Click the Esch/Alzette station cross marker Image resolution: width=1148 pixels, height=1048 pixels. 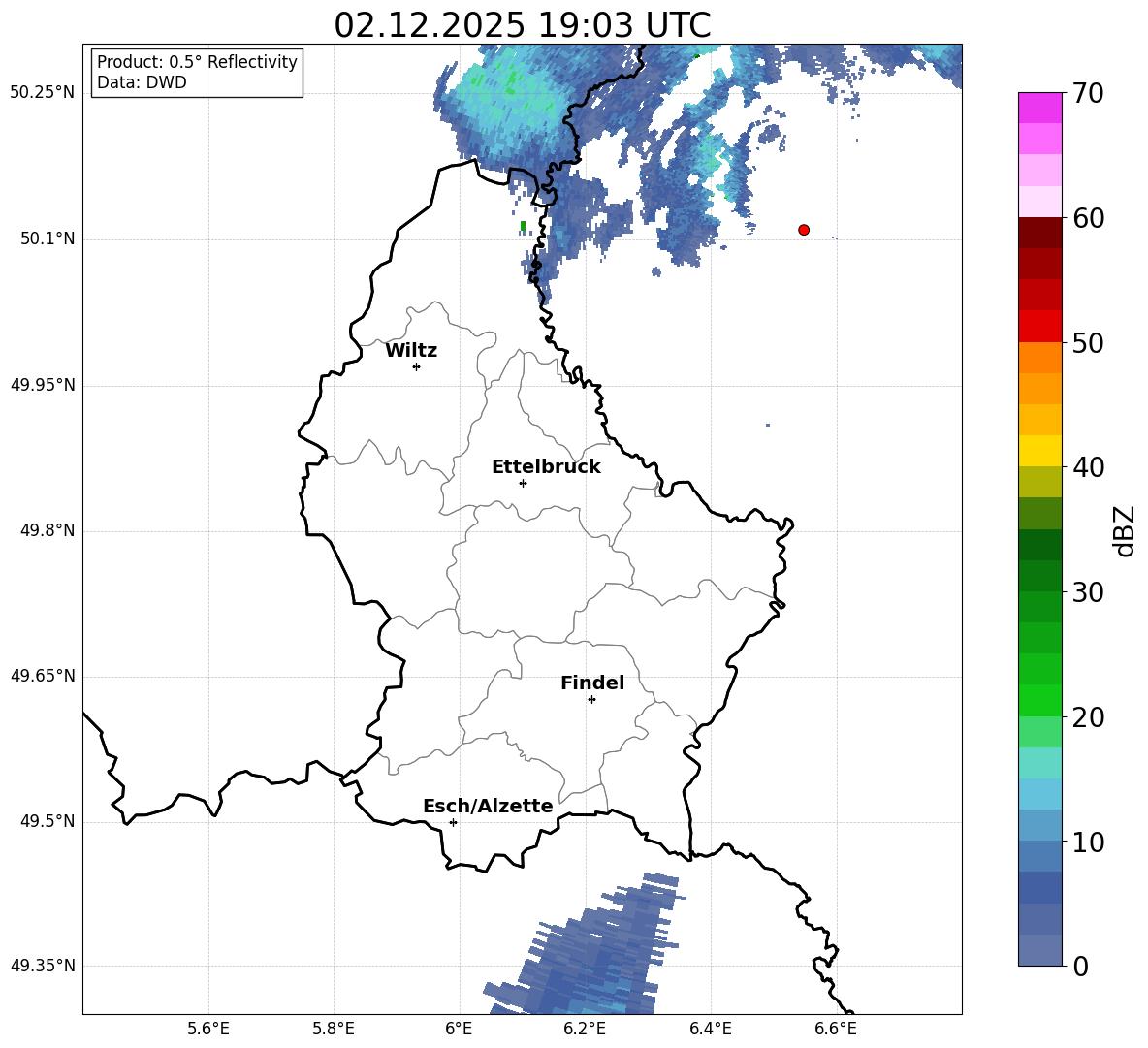[x=453, y=822]
